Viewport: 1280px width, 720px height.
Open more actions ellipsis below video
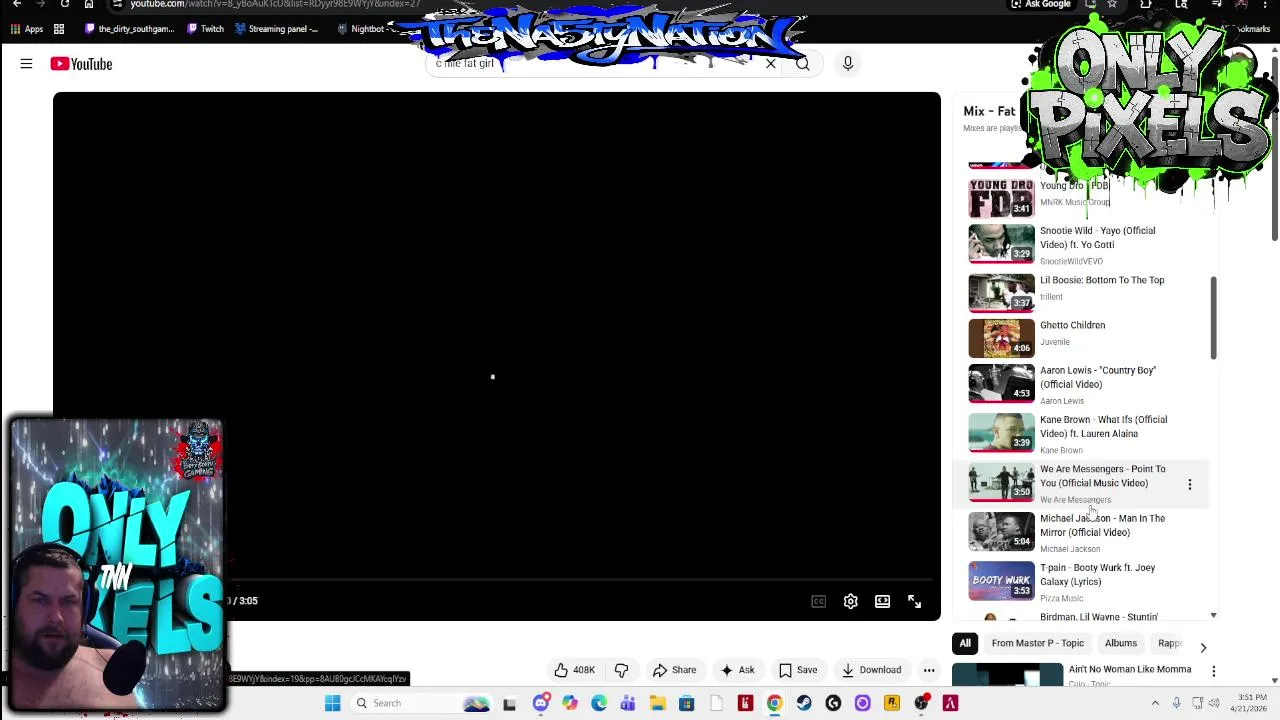coord(929,670)
